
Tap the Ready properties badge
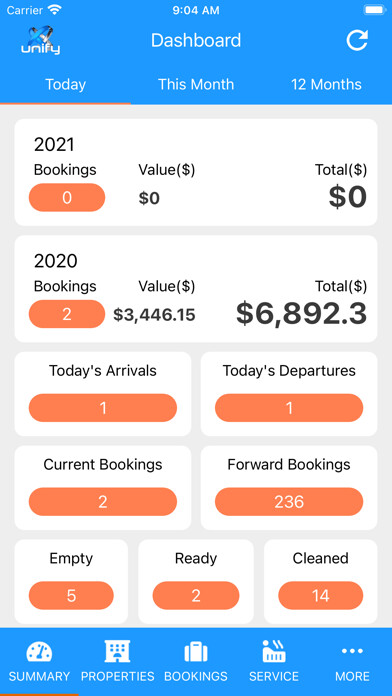[x=196, y=595]
